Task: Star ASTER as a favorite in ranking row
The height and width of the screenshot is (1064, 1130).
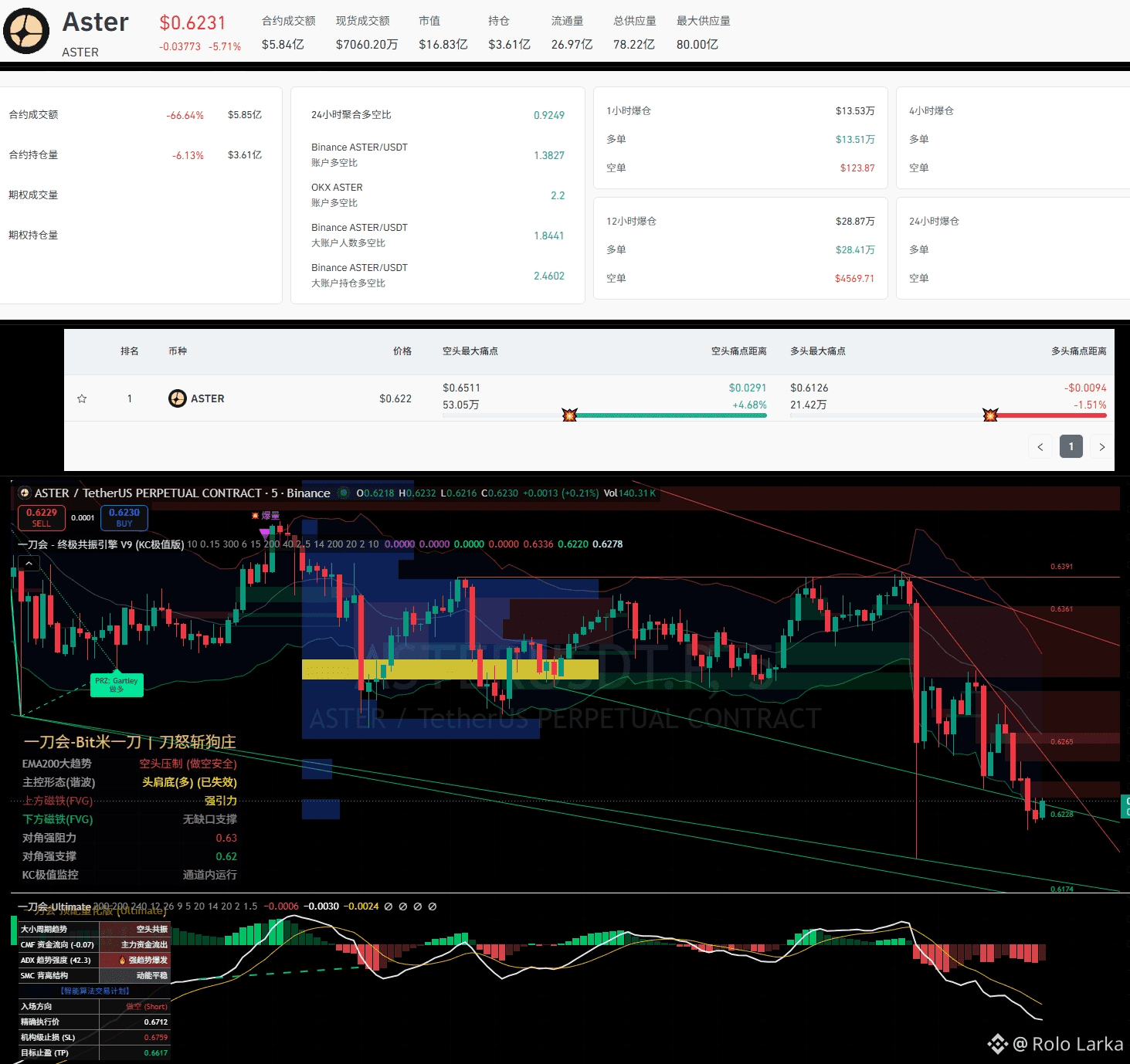Action: pos(82,398)
